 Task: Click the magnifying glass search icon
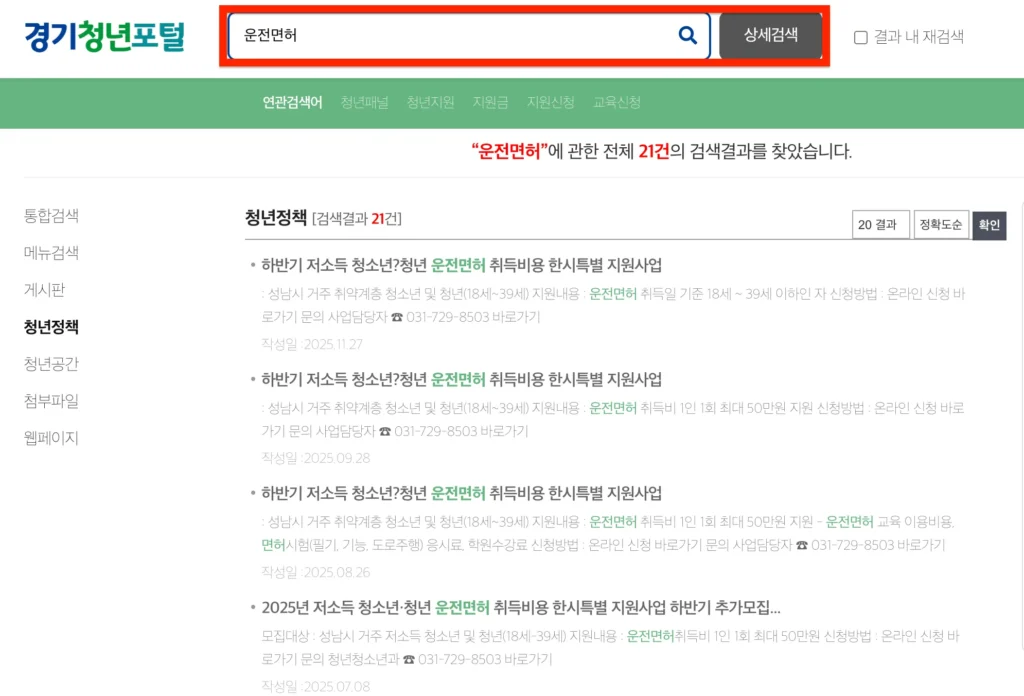tap(687, 36)
